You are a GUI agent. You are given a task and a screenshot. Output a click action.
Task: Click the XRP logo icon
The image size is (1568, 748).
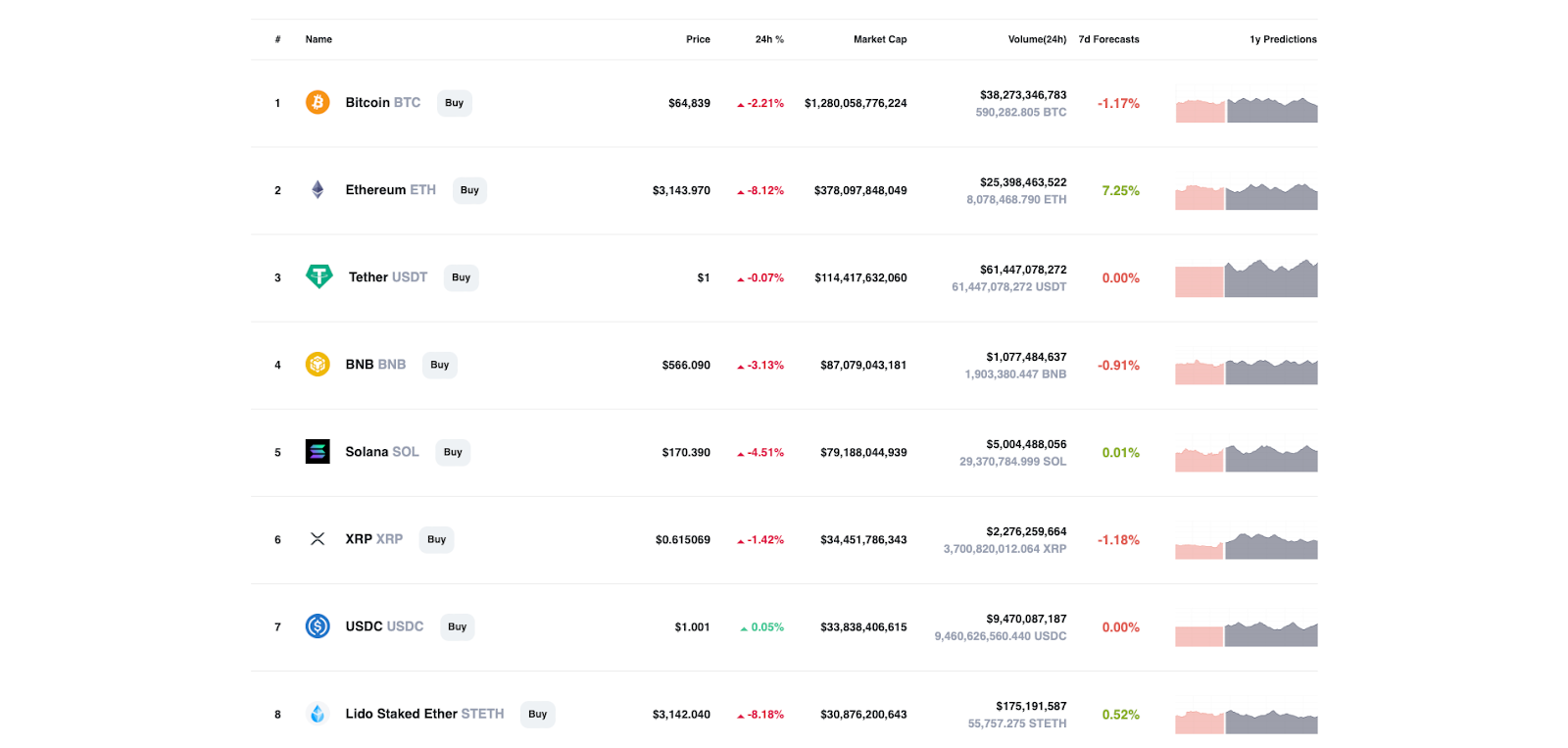click(x=317, y=538)
